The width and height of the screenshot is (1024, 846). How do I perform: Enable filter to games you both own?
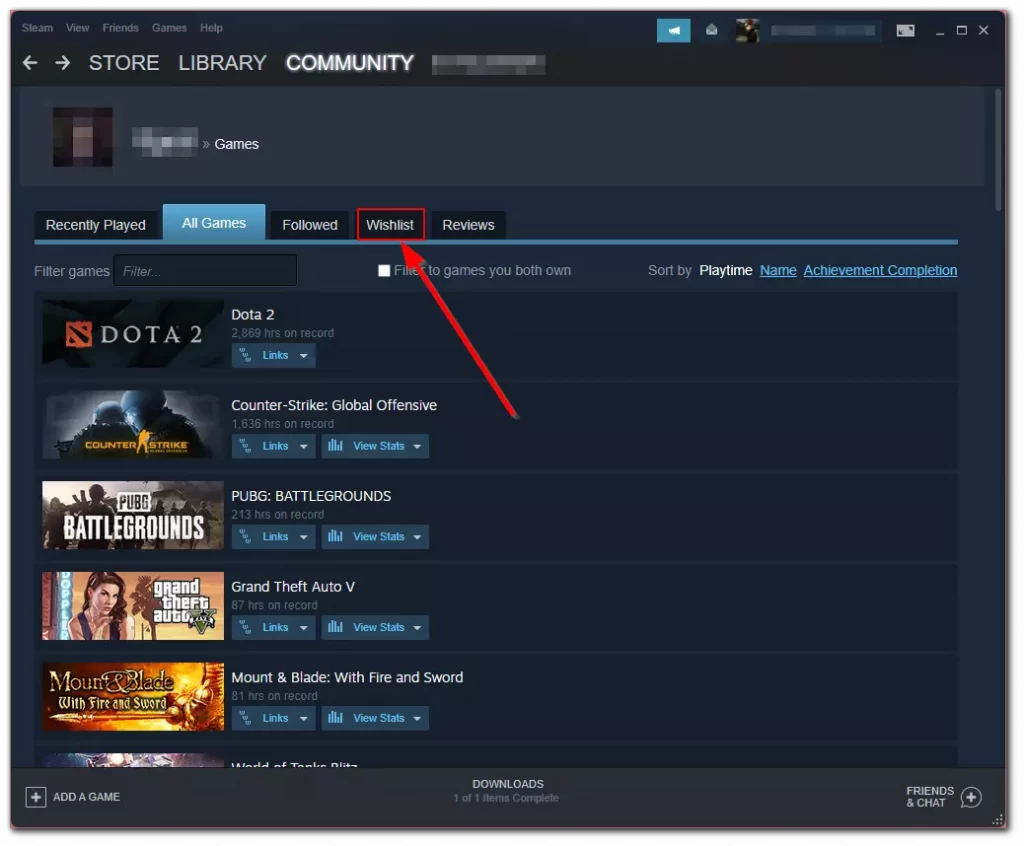coord(384,270)
